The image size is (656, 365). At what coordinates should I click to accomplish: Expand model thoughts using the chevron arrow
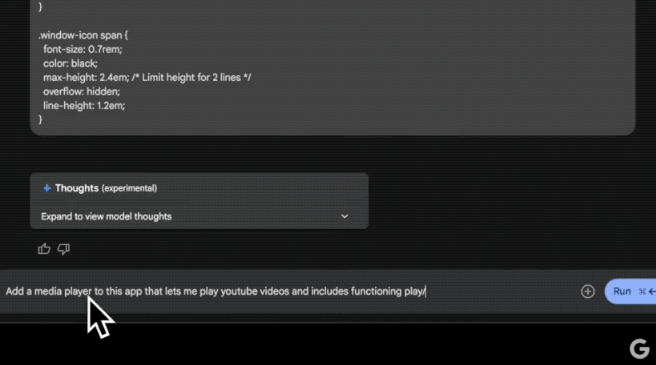coord(344,216)
